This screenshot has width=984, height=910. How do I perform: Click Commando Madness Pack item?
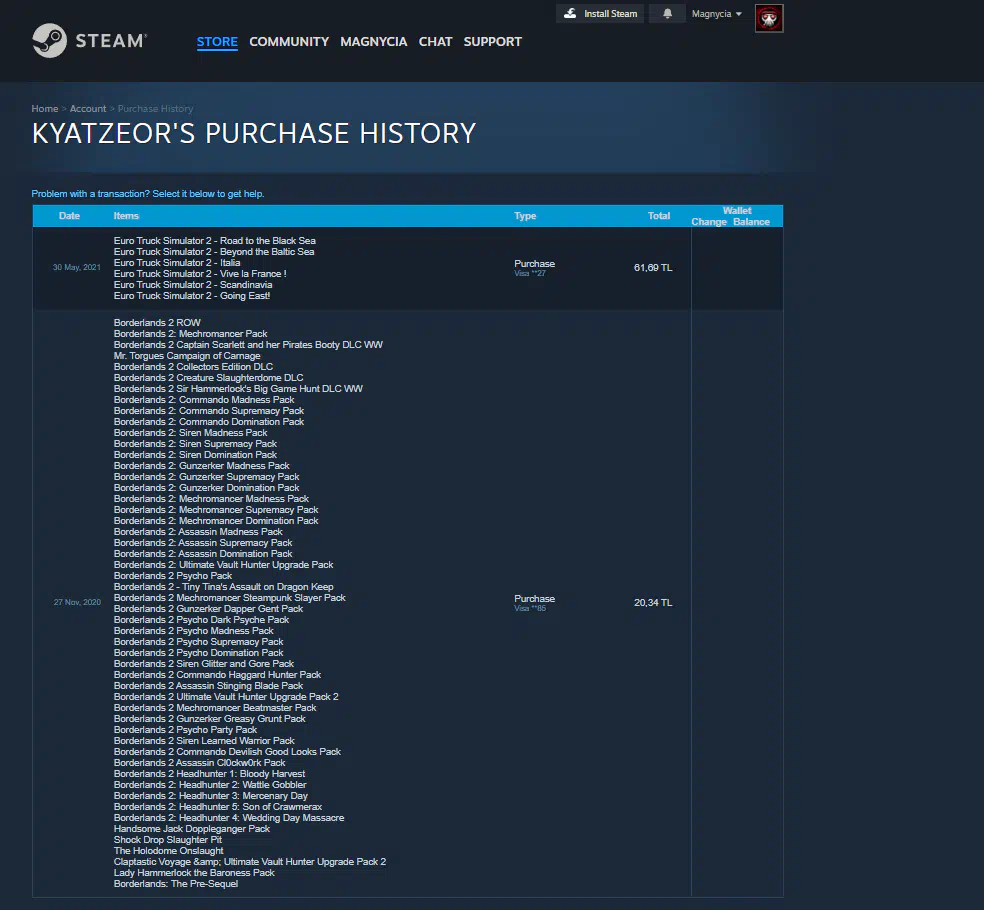tap(204, 400)
